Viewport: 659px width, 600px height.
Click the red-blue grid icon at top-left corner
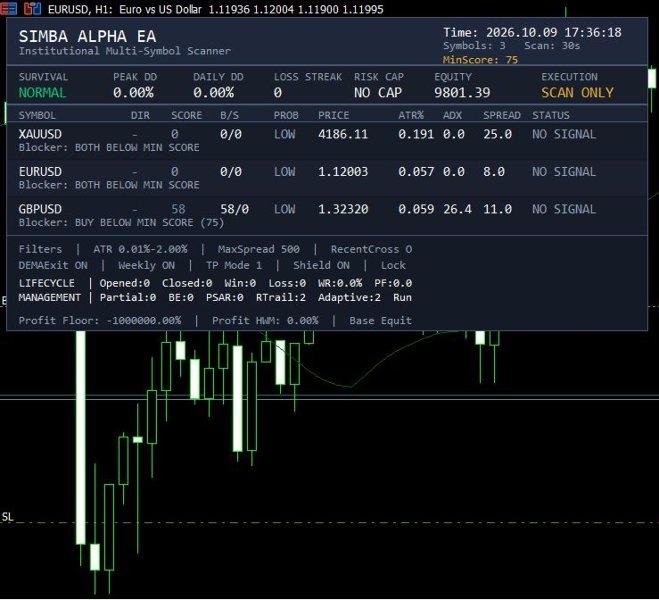(x=8, y=8)
